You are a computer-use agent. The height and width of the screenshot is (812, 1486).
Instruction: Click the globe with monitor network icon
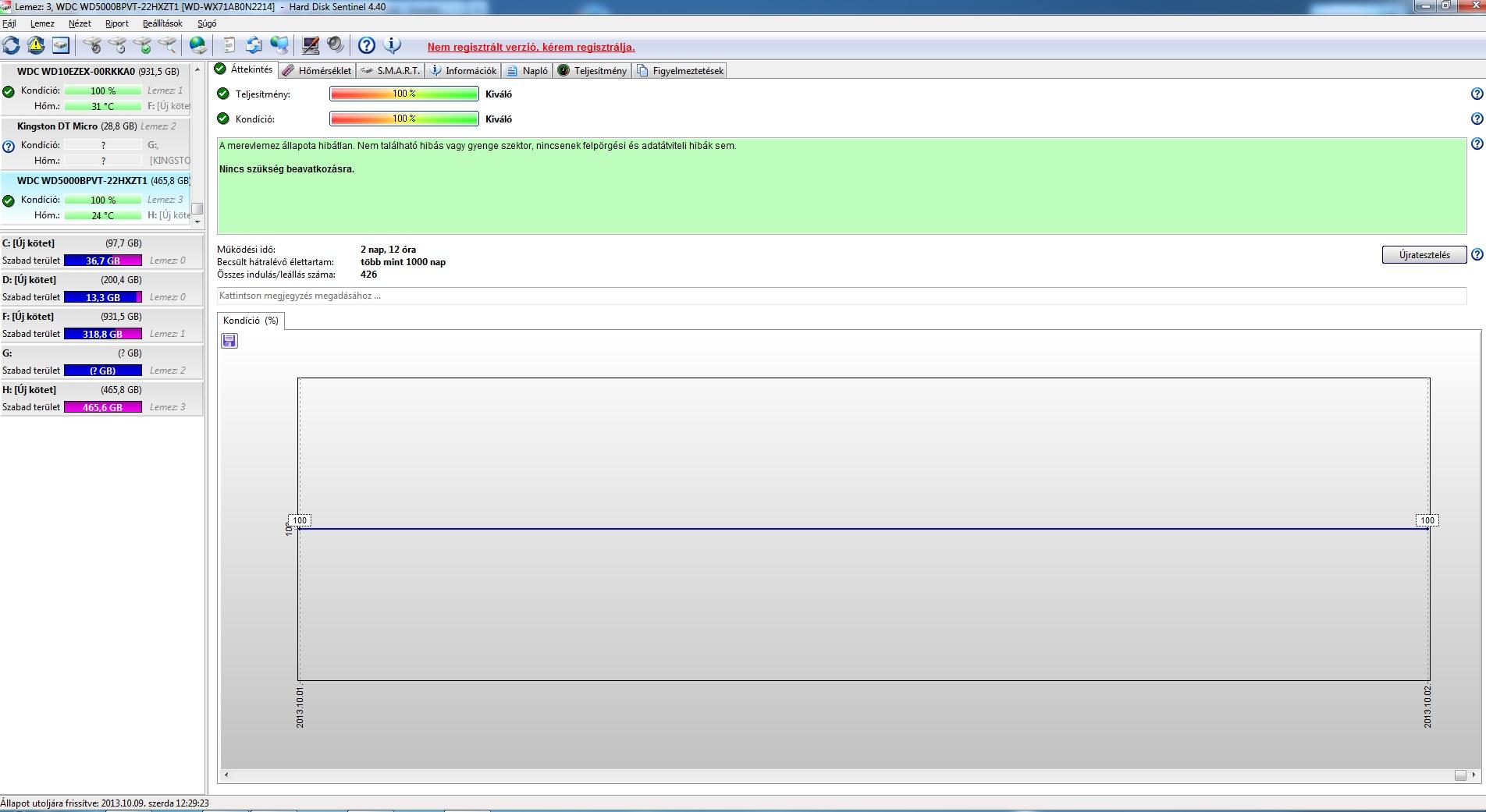[279, 45]
